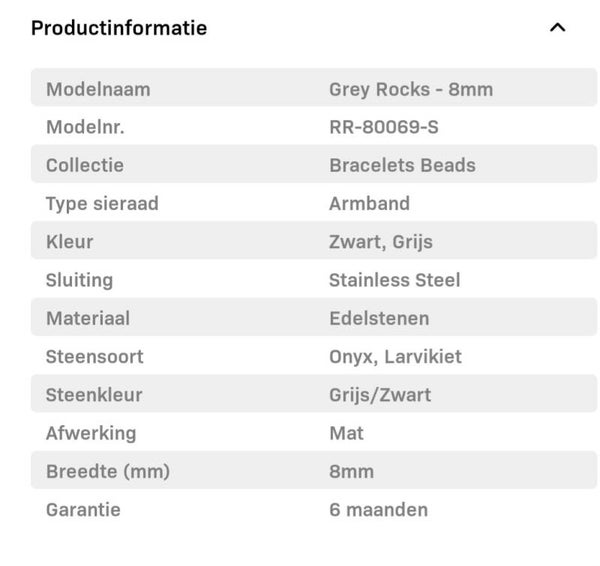Click the Bracelets Beads collection value

click(402, 165)
